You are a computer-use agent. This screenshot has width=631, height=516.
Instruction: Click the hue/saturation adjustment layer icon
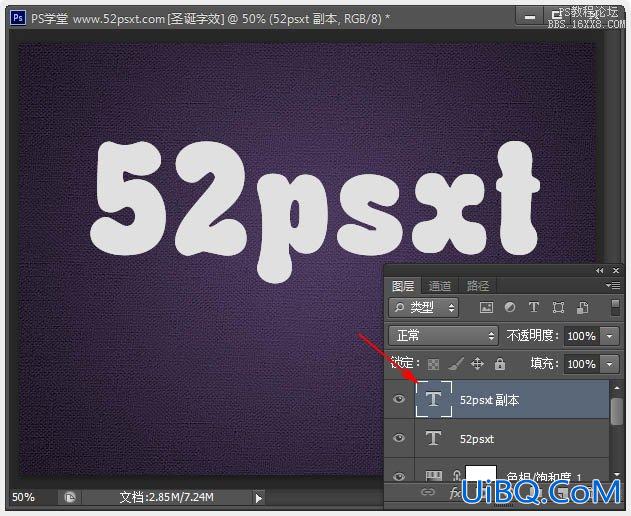pos(433,477)
